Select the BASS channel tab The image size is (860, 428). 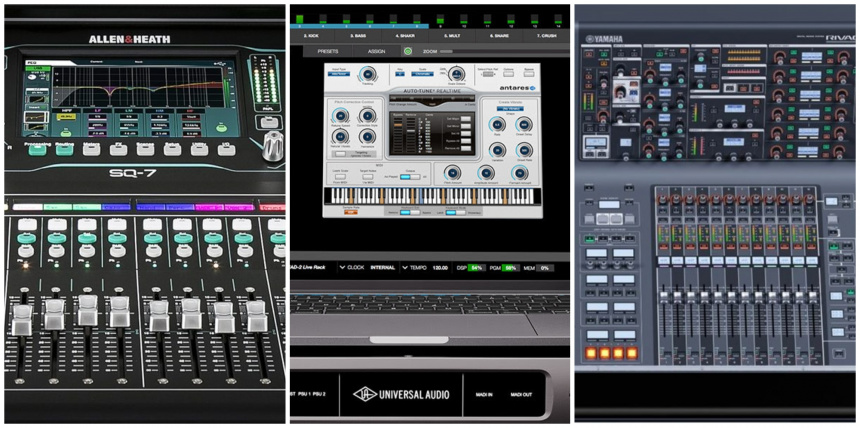(x=359, y=36)
